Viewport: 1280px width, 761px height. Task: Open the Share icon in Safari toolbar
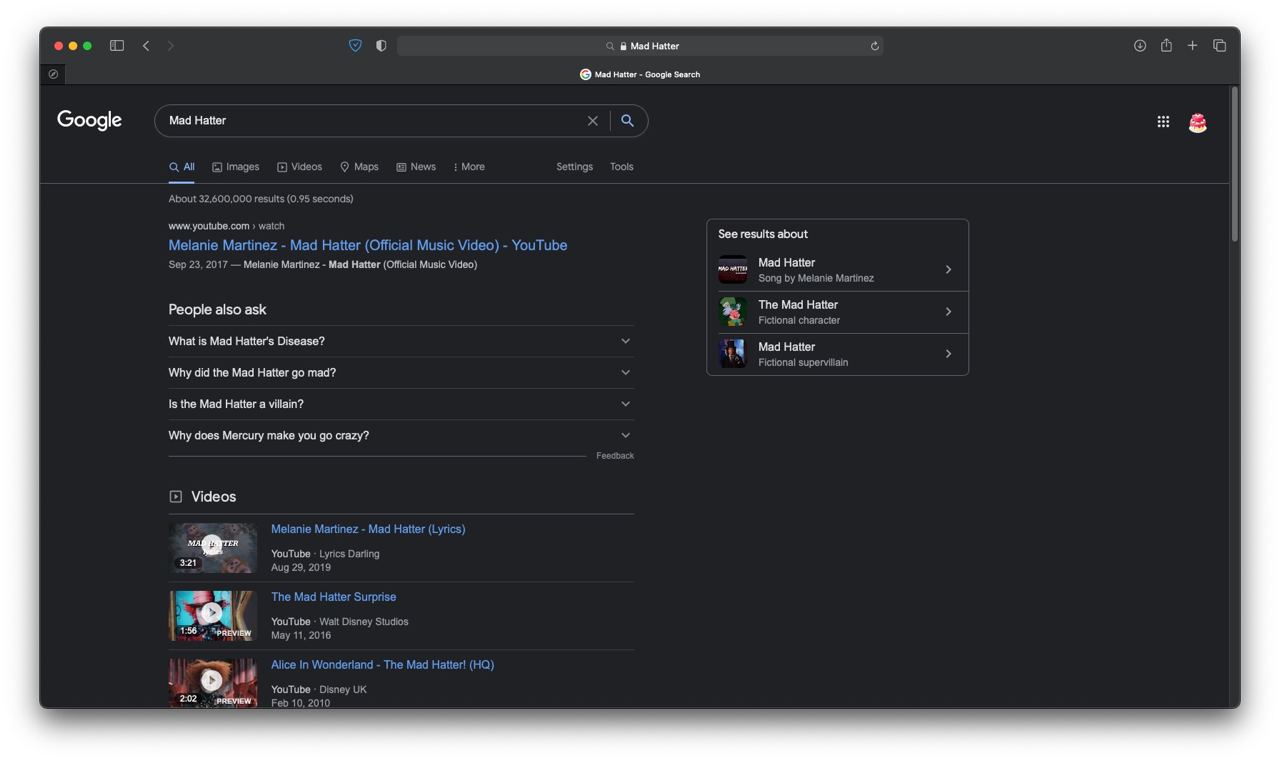click(1166, 45)
